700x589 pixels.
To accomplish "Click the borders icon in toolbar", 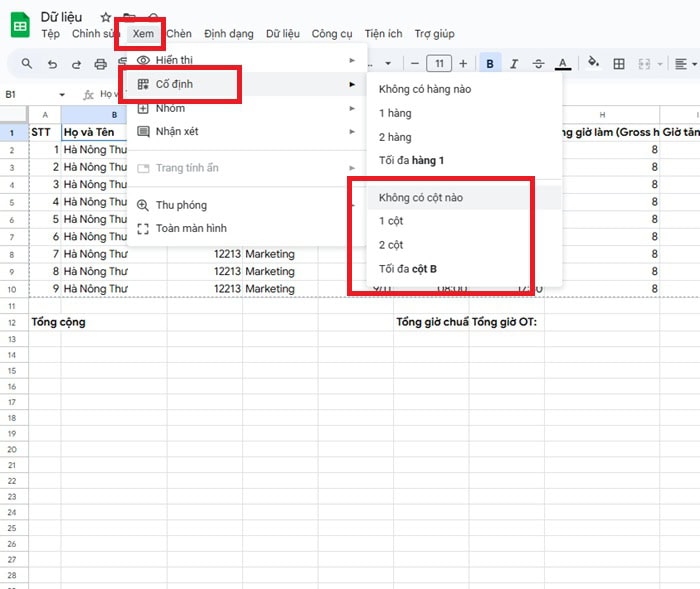I will [x=619, y=64].
